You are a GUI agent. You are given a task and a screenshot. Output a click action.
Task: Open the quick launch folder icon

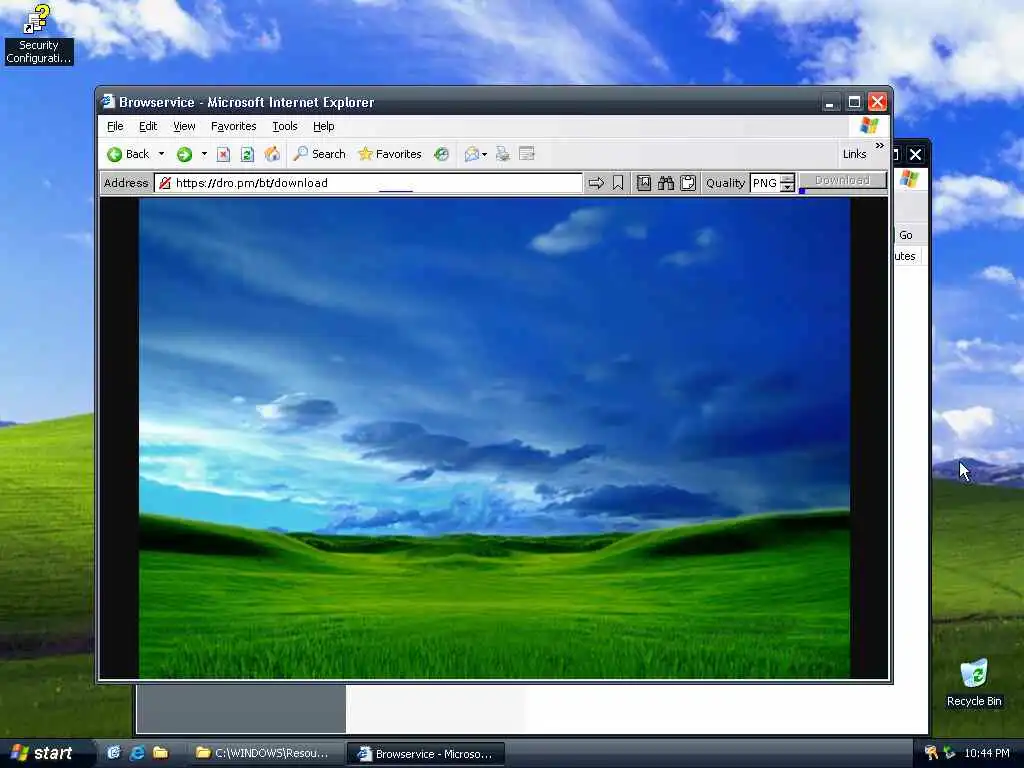click(160, 753)
